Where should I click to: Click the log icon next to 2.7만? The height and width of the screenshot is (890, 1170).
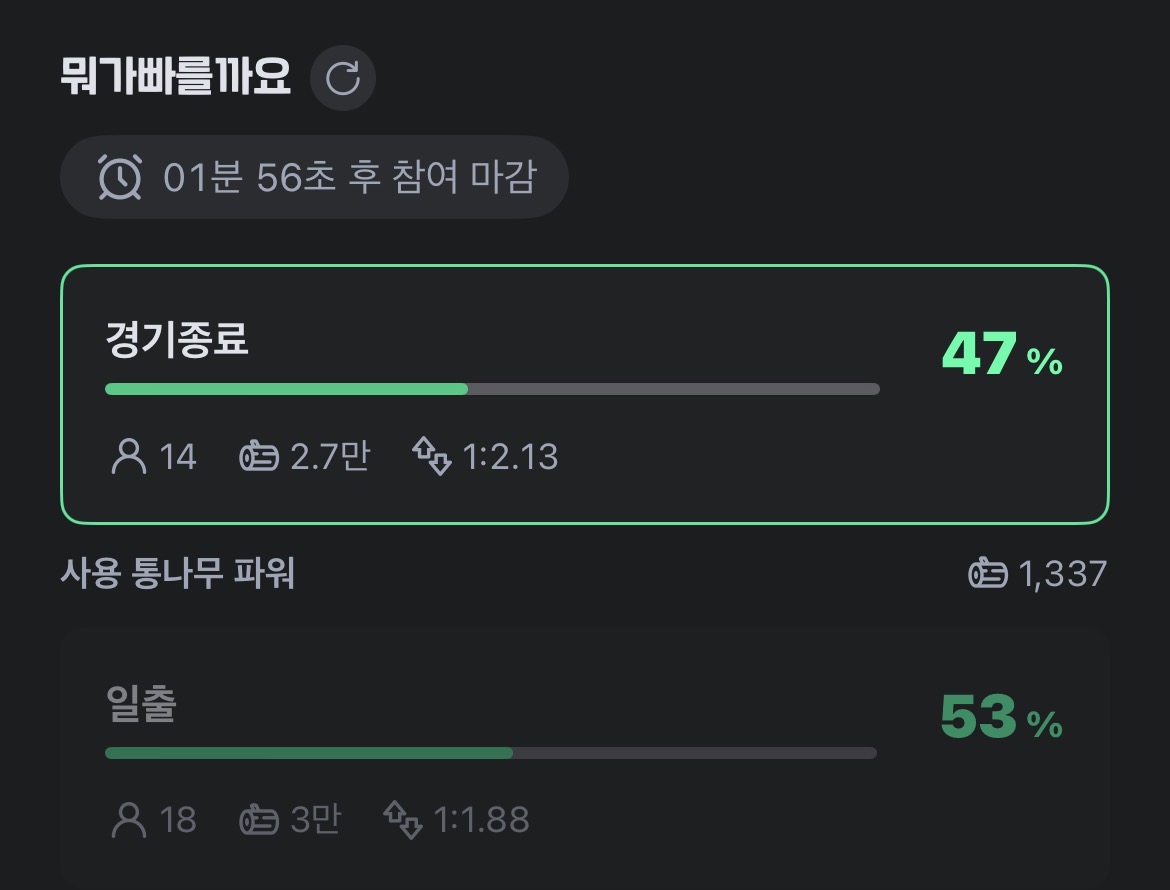(x=260, y=457)
